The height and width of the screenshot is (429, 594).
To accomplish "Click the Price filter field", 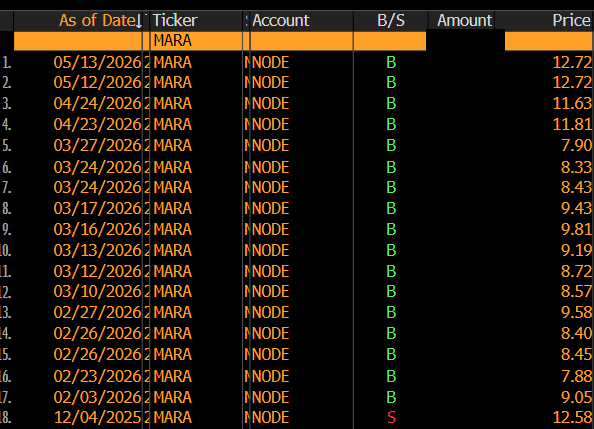I will click(x=549, y=41).
